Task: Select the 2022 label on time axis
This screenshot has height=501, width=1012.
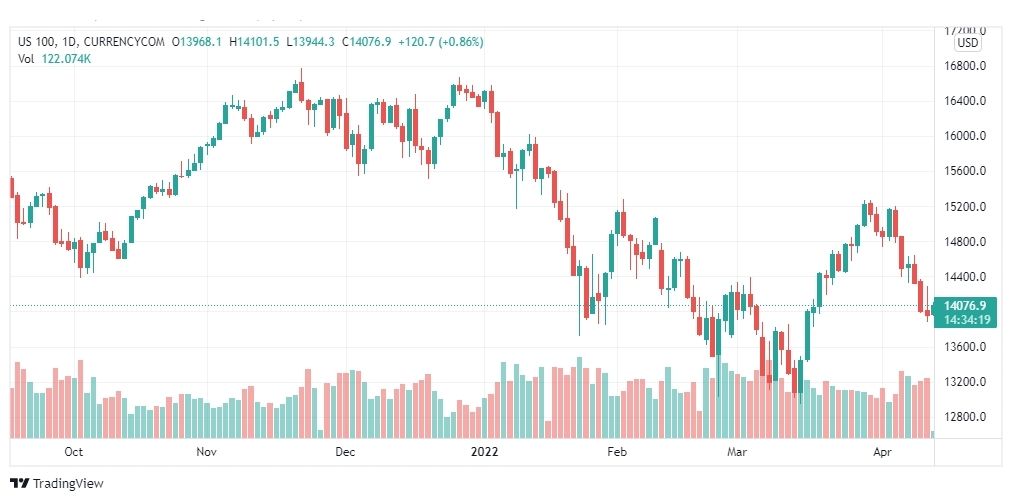Action: 484,453
